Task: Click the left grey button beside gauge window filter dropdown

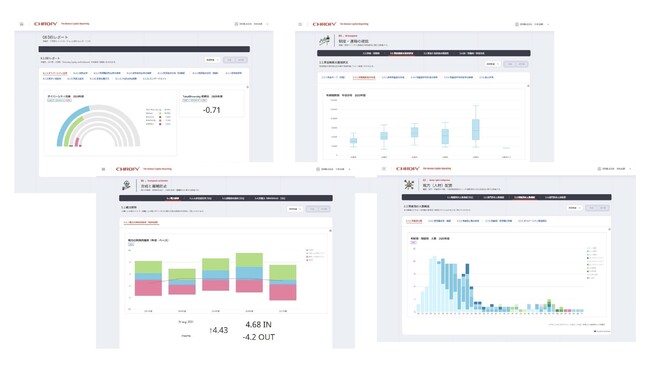Action: click(x=229, y=60)
